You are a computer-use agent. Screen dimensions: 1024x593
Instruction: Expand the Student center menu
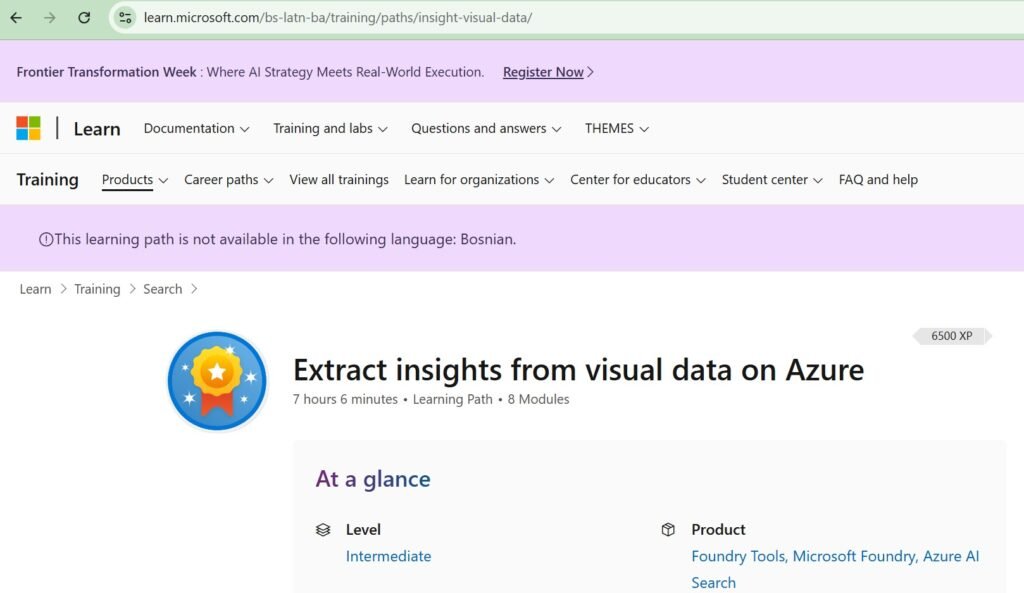tap(772, 180)
